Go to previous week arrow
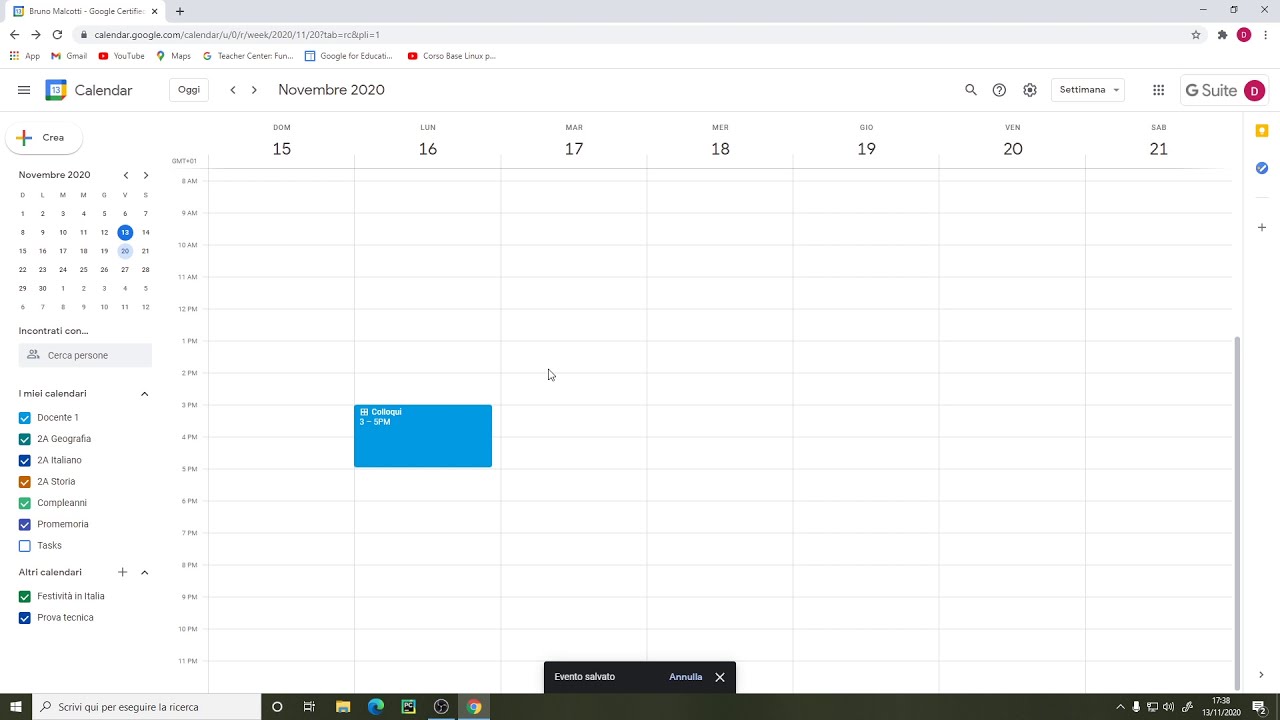Viewport: 1280px width, 720px height. (x=233, y=90)
